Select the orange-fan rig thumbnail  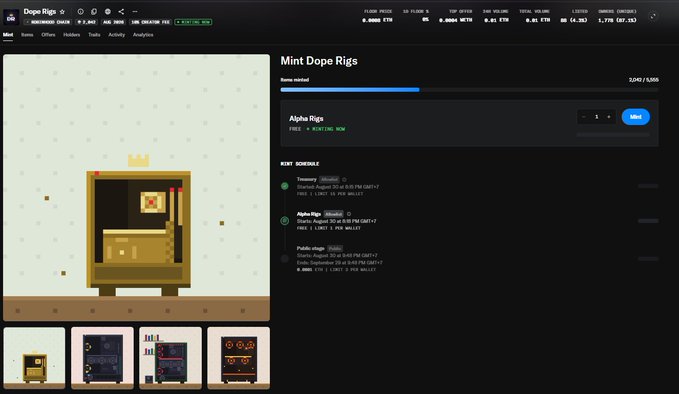pos(238,358)
